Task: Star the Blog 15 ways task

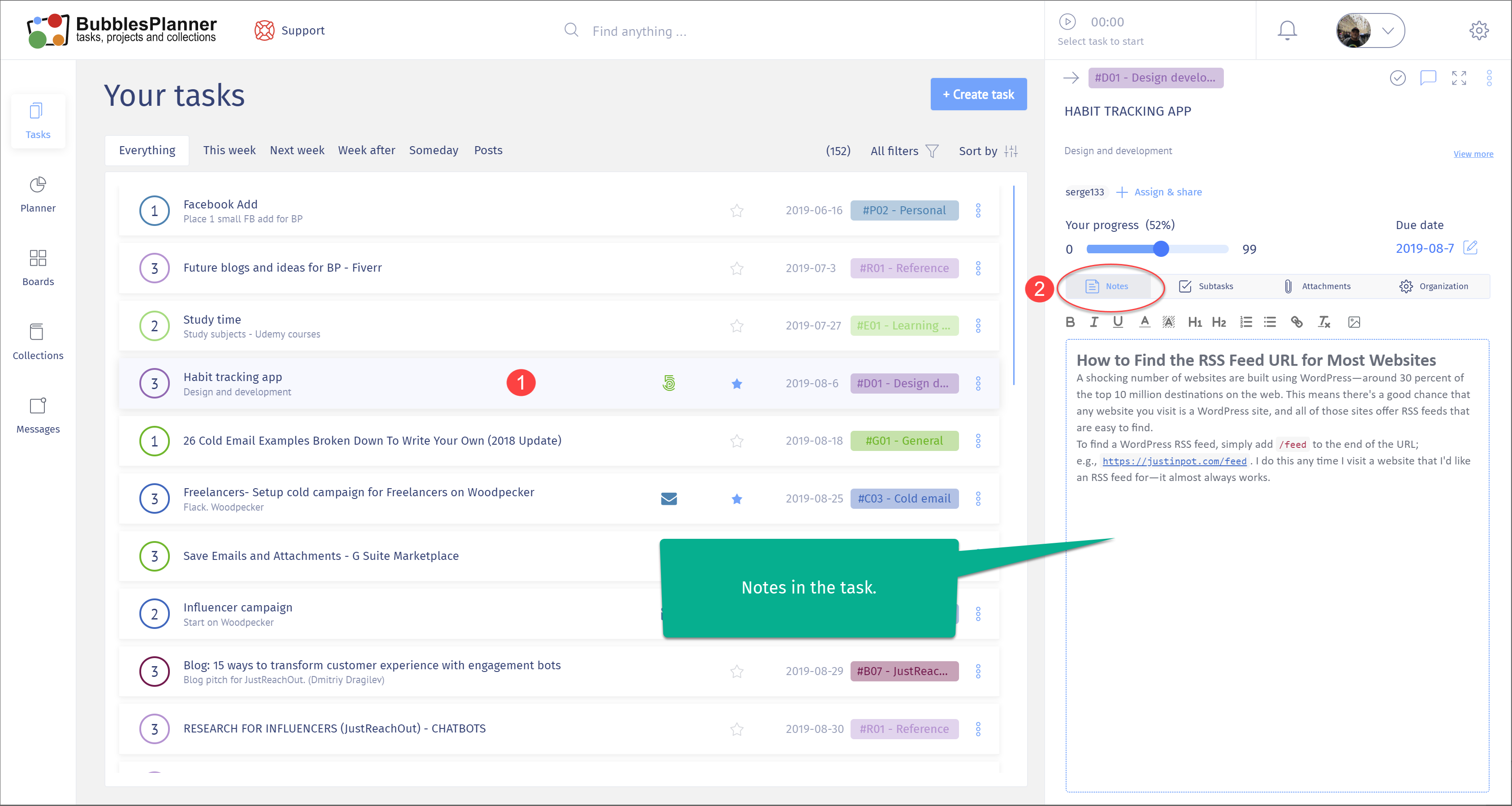Action: (737, 671)
